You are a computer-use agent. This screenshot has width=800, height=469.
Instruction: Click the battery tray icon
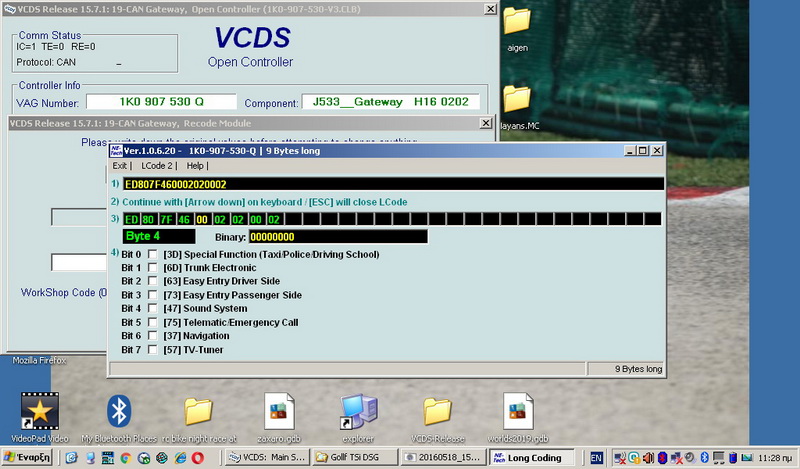pyautogui.click(x=733, y=458)
